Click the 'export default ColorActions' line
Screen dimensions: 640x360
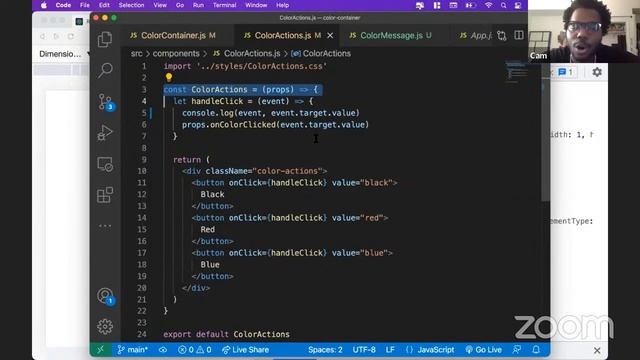pyautogui.click(x=226, y=334)
